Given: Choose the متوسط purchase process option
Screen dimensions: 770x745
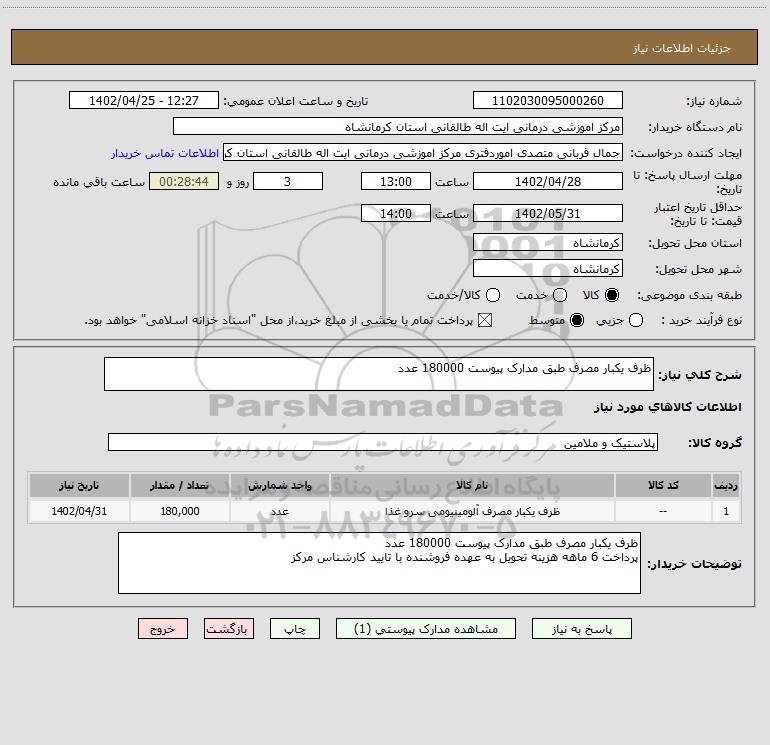Looking at the screenshot, I should tap(577, 321).
